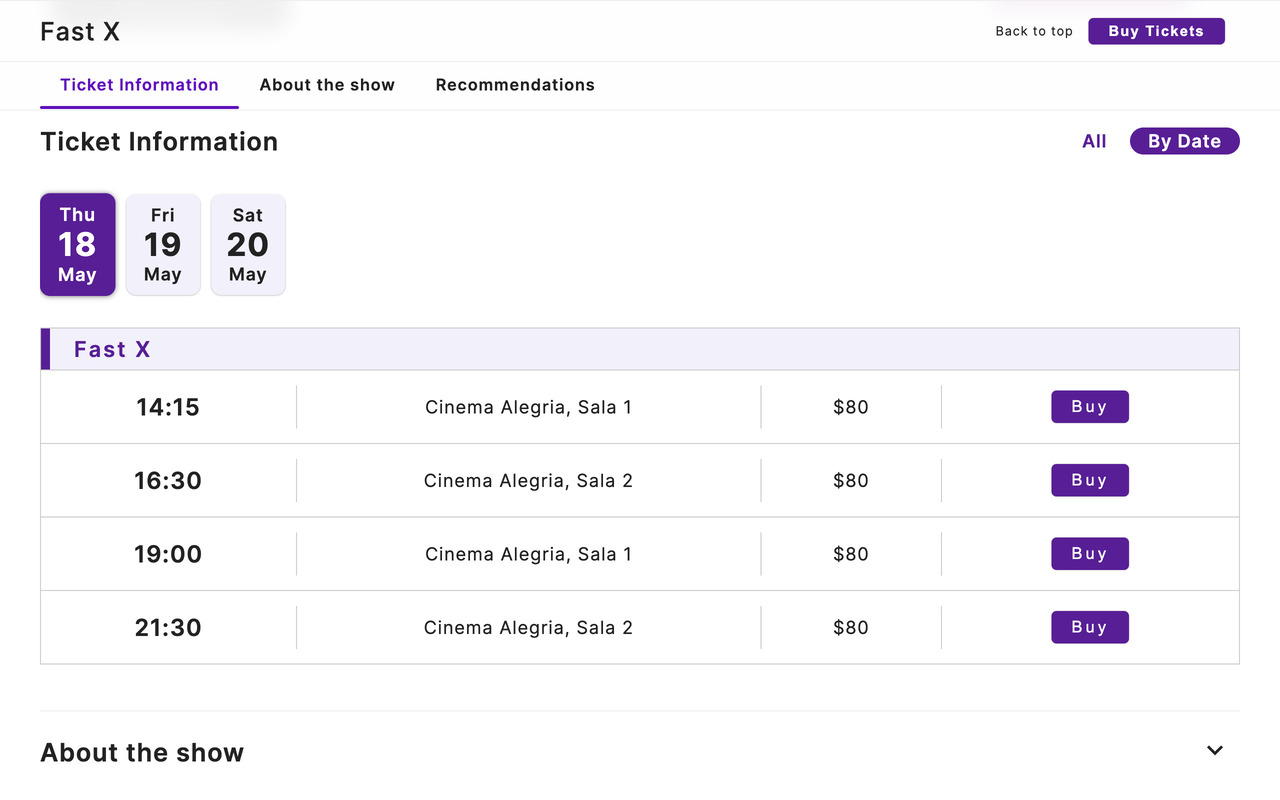Click the purple Fast X table header
1280x800 pixels.
pyautogui.click(x=640, y=349)
